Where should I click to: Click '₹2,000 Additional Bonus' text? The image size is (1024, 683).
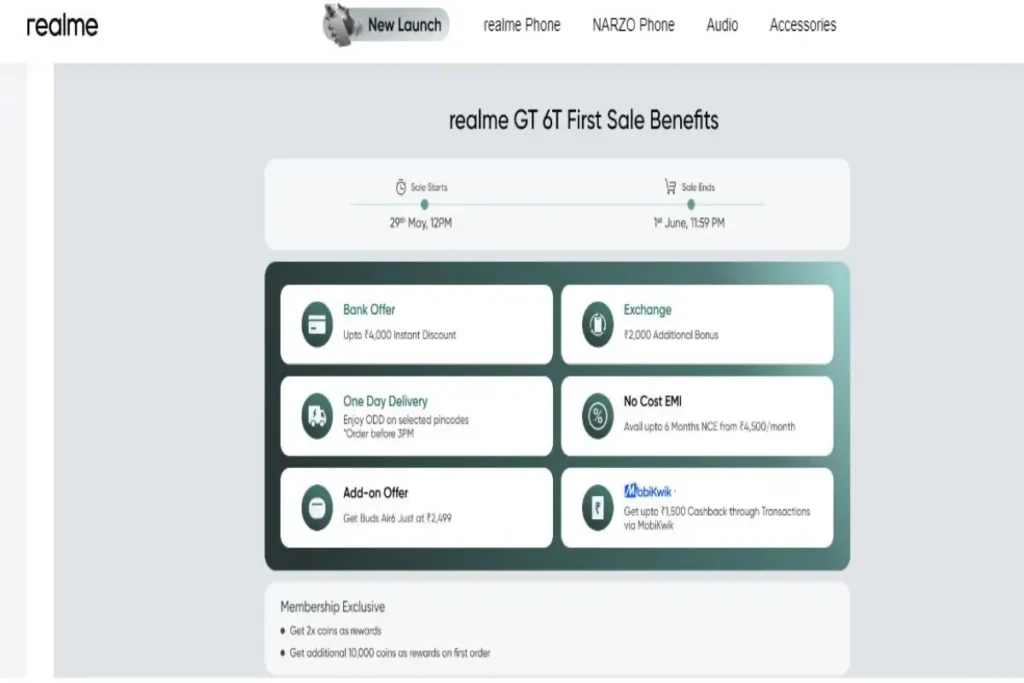(671, 335)
